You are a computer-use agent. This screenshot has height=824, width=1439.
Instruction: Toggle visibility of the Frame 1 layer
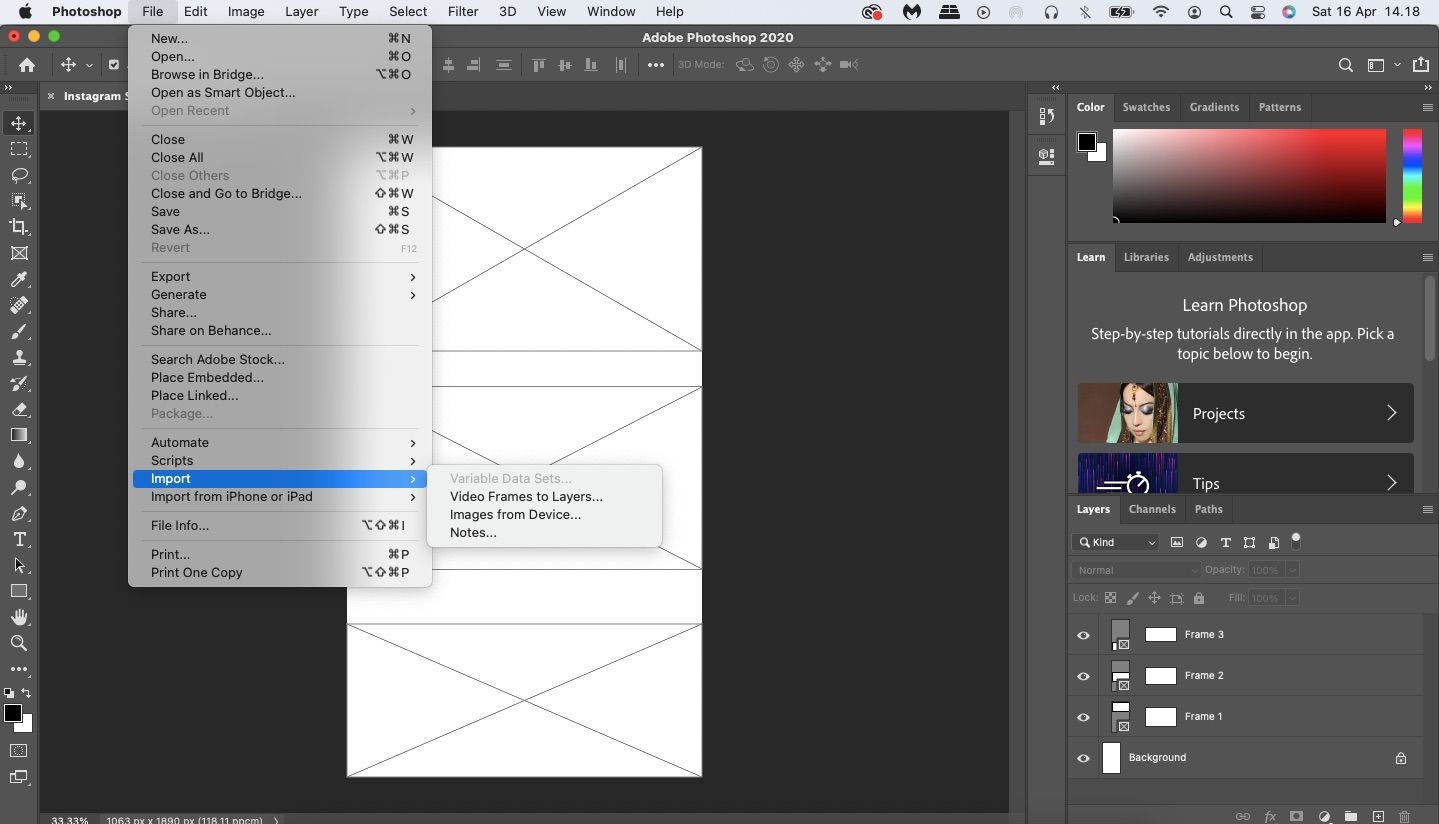click(1083, 717)
